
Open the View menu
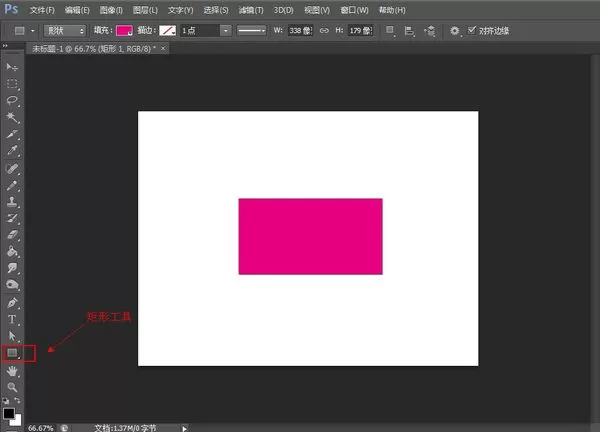click(x=317, y=10)
